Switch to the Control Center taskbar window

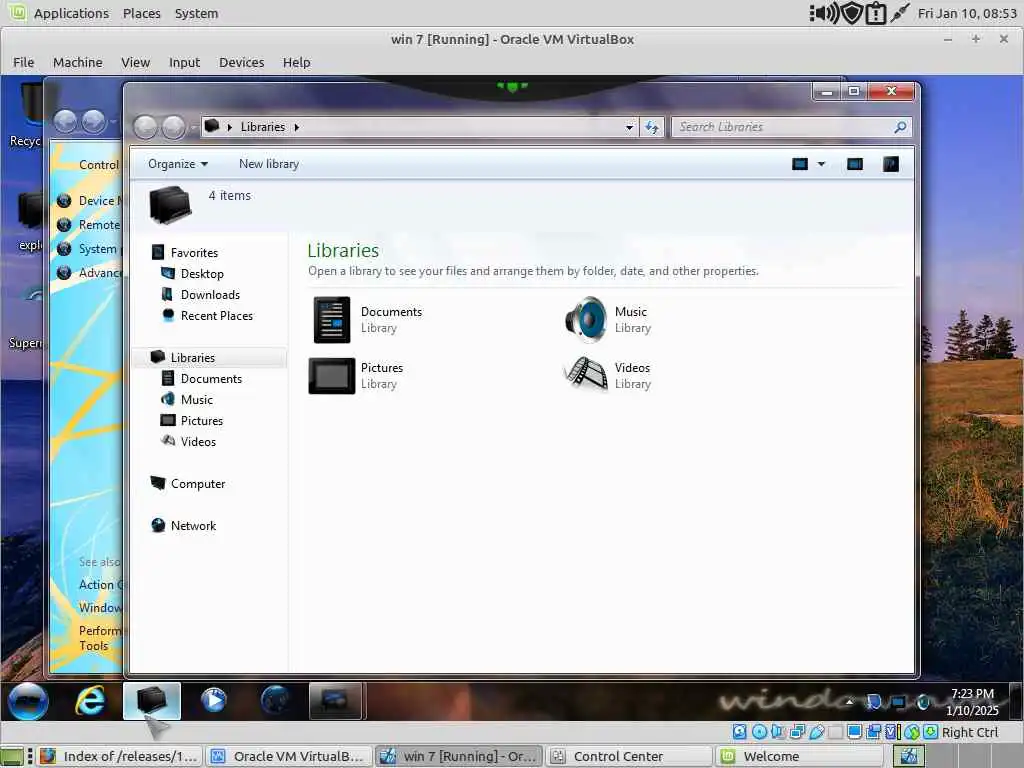point(629,756)
